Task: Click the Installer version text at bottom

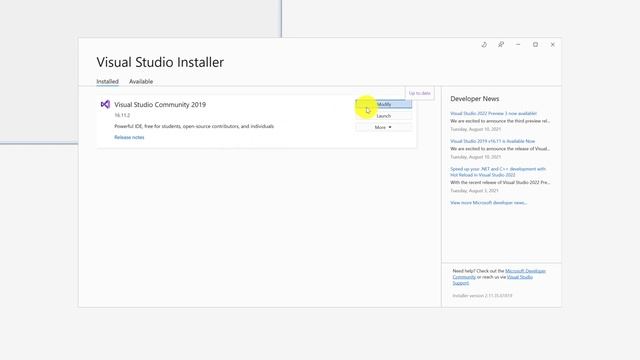Action: coord(482,296)
